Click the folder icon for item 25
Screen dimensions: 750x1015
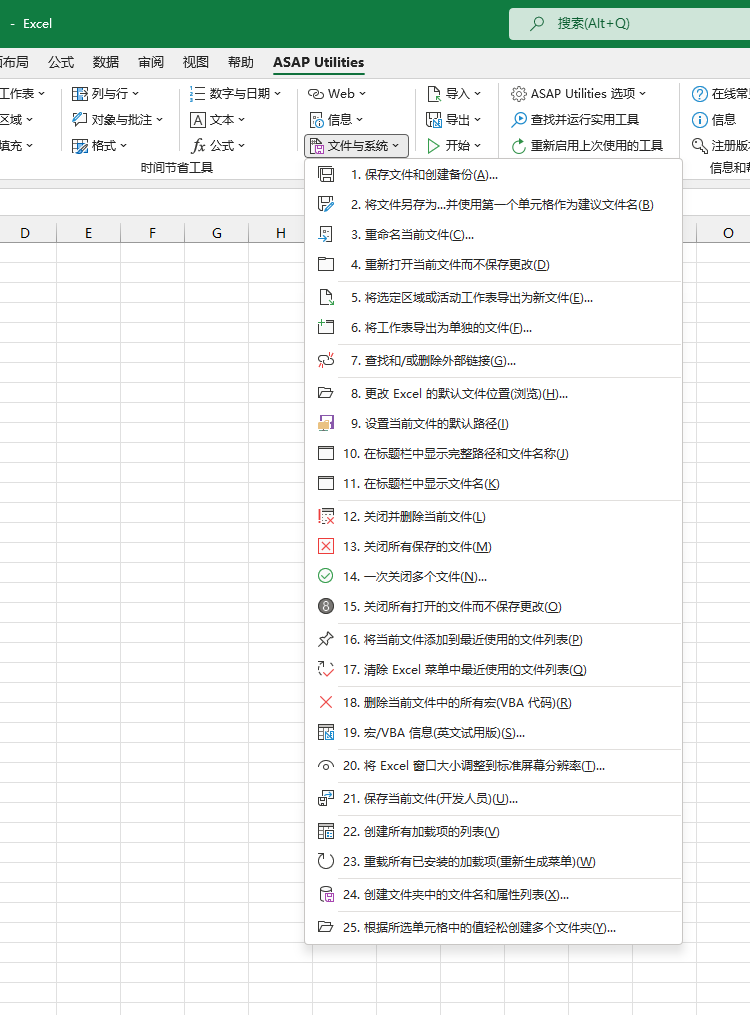326,927
